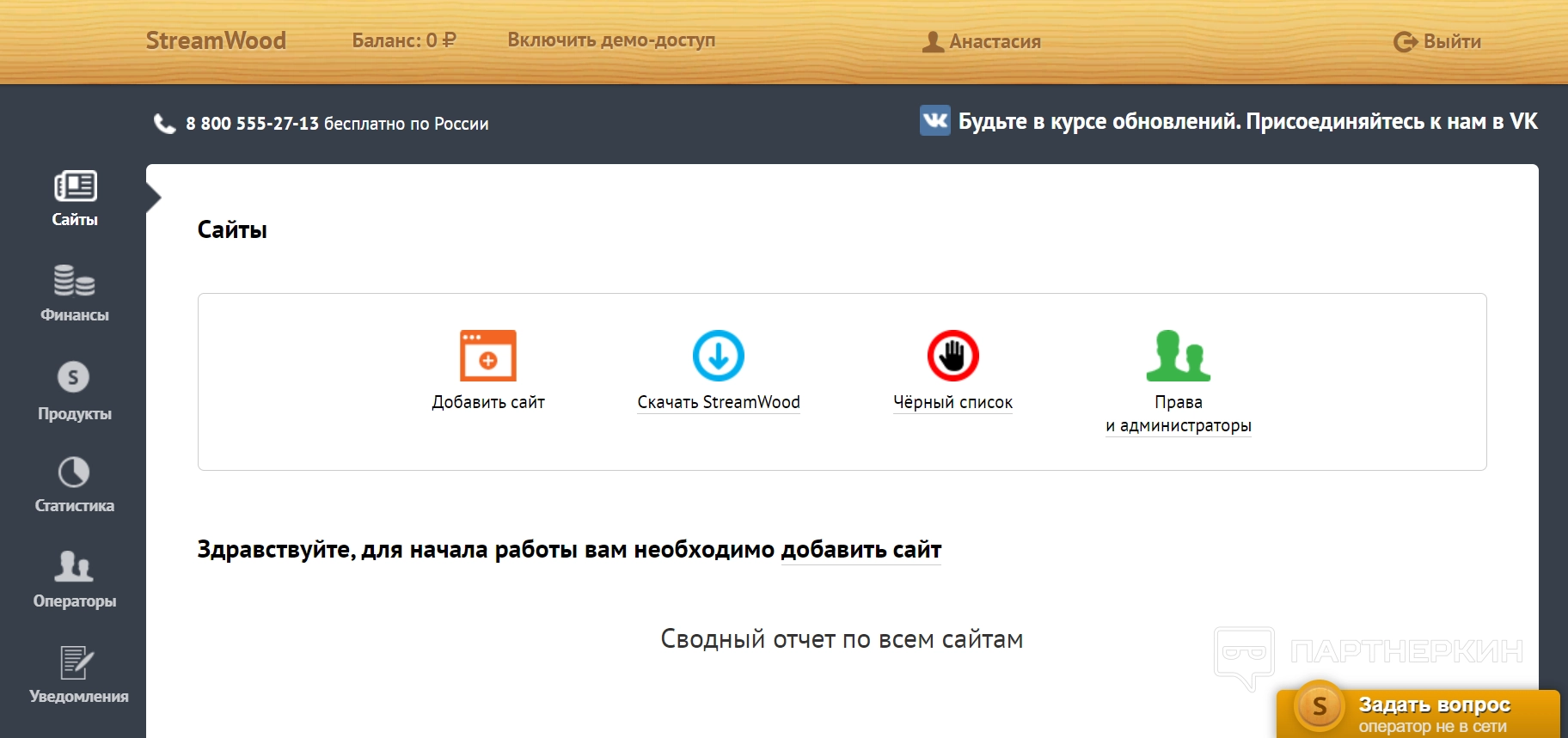Open the Notifications notepad icon
This screenshot has width=1568, height=738.
point(76,662)
